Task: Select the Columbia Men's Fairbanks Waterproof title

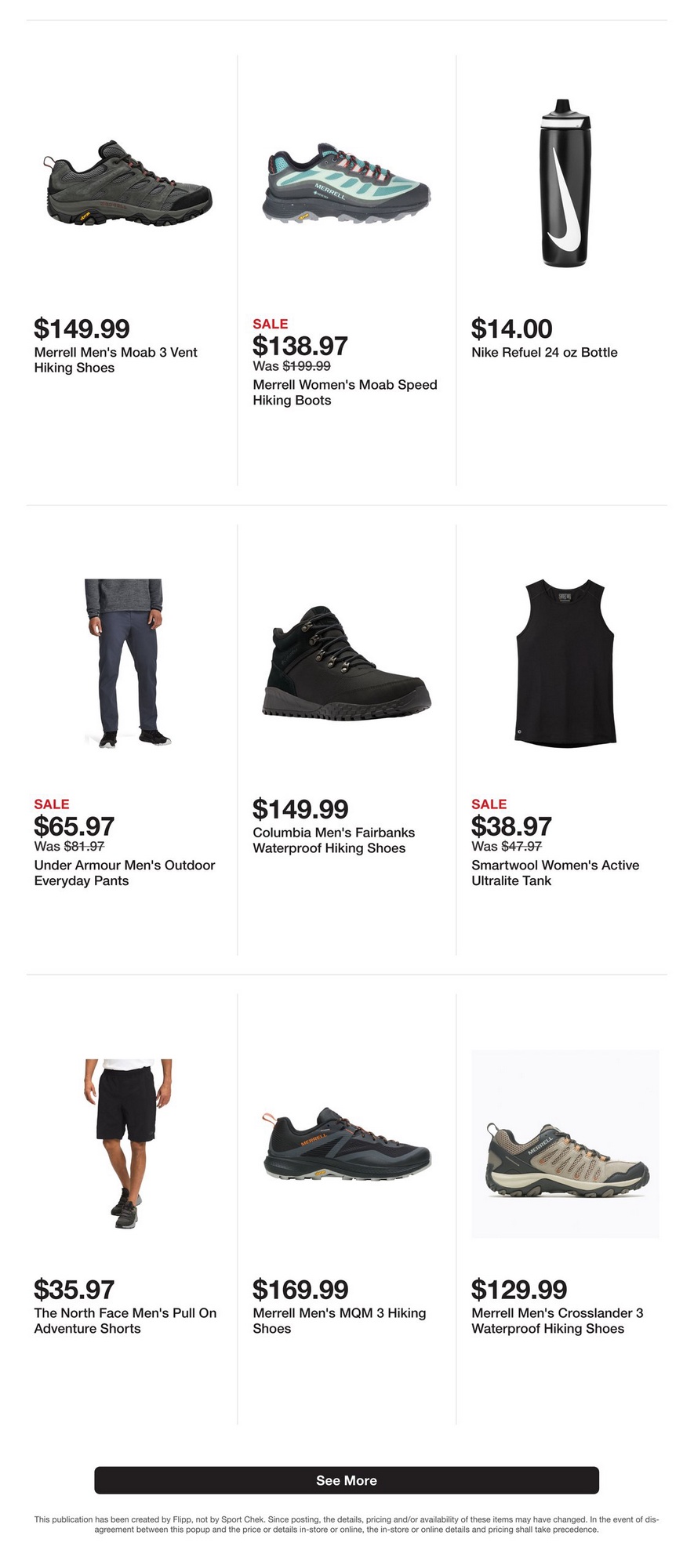Action: click(333, 840)
